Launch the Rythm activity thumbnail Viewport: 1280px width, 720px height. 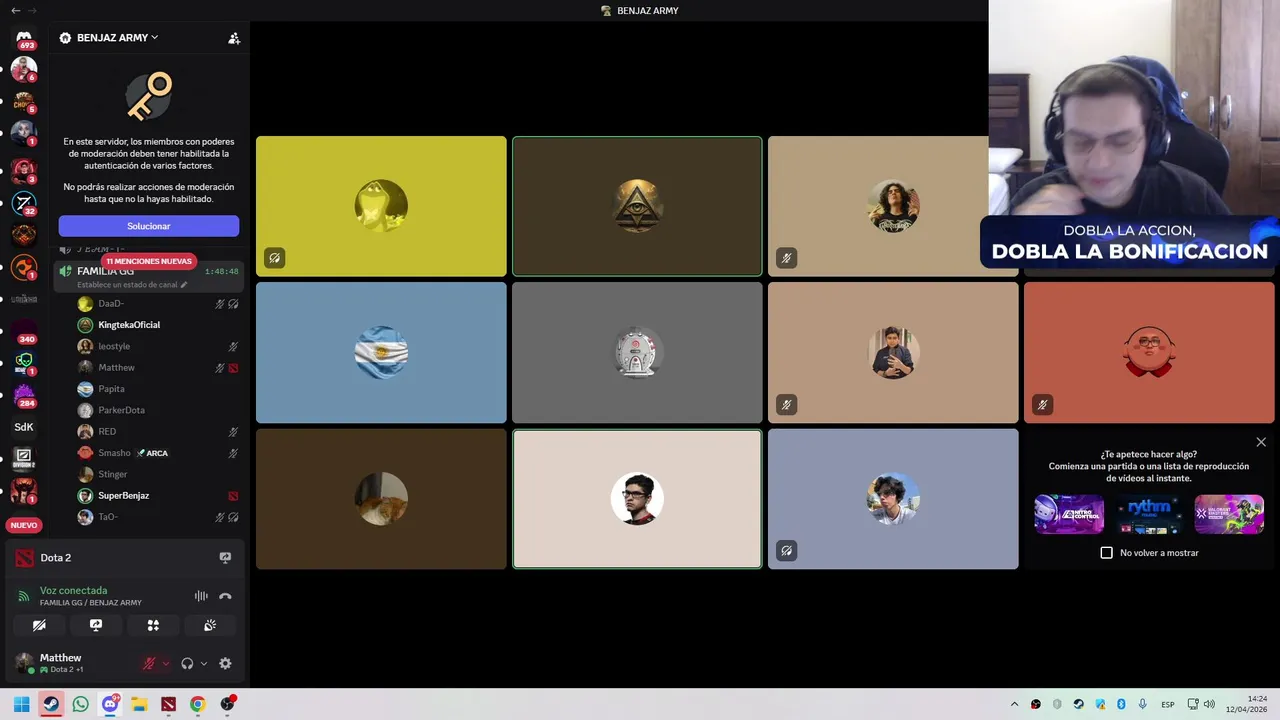pos(1149,514)
